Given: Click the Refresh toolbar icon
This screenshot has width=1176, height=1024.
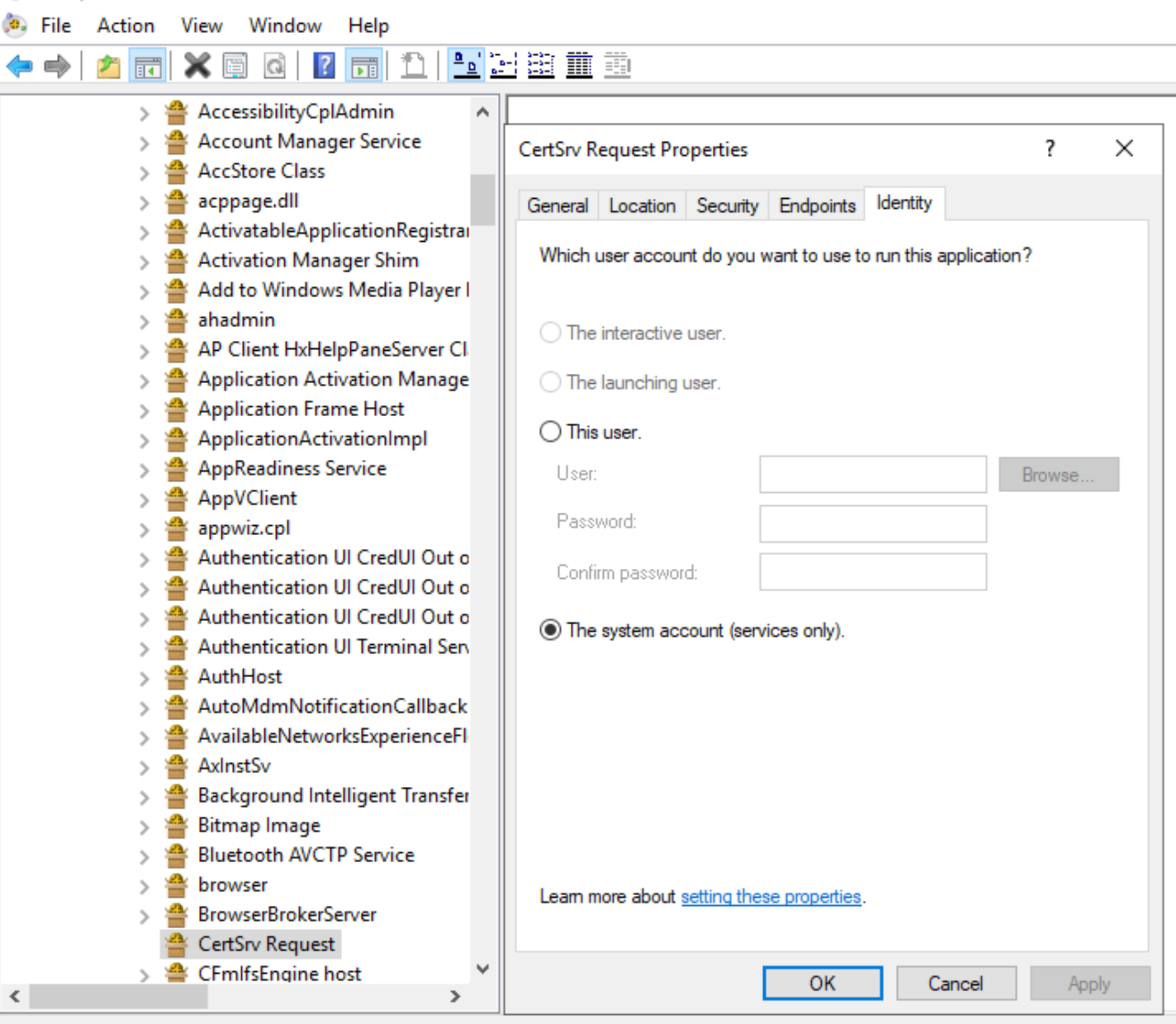Looking at the screenshot, I should coord(274,66).
